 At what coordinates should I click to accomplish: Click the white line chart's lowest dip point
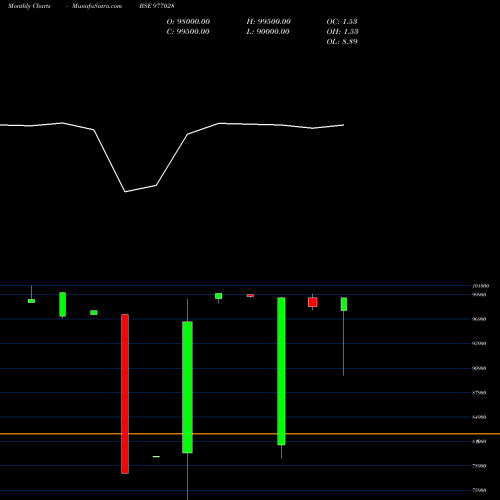(x=125, y=192)
